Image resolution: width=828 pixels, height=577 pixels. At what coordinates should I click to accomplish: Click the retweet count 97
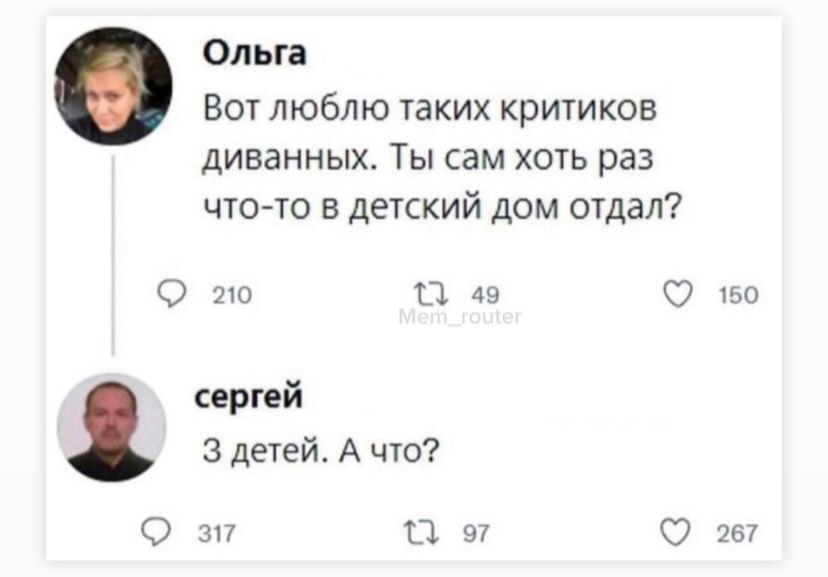476,533
